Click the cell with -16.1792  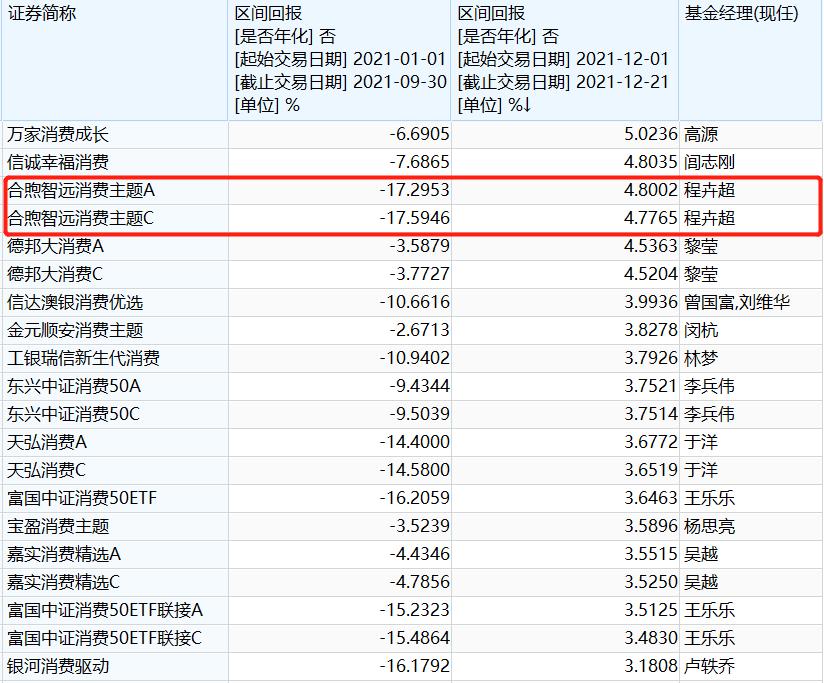pos(415,666)
